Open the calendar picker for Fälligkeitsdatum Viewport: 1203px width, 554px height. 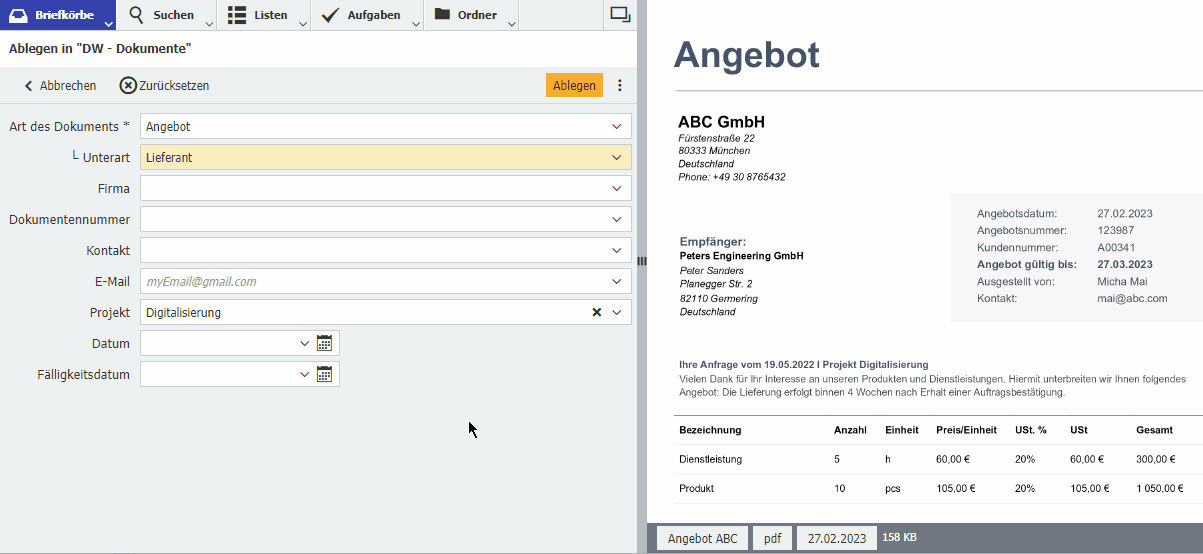(x=324, y=375)
